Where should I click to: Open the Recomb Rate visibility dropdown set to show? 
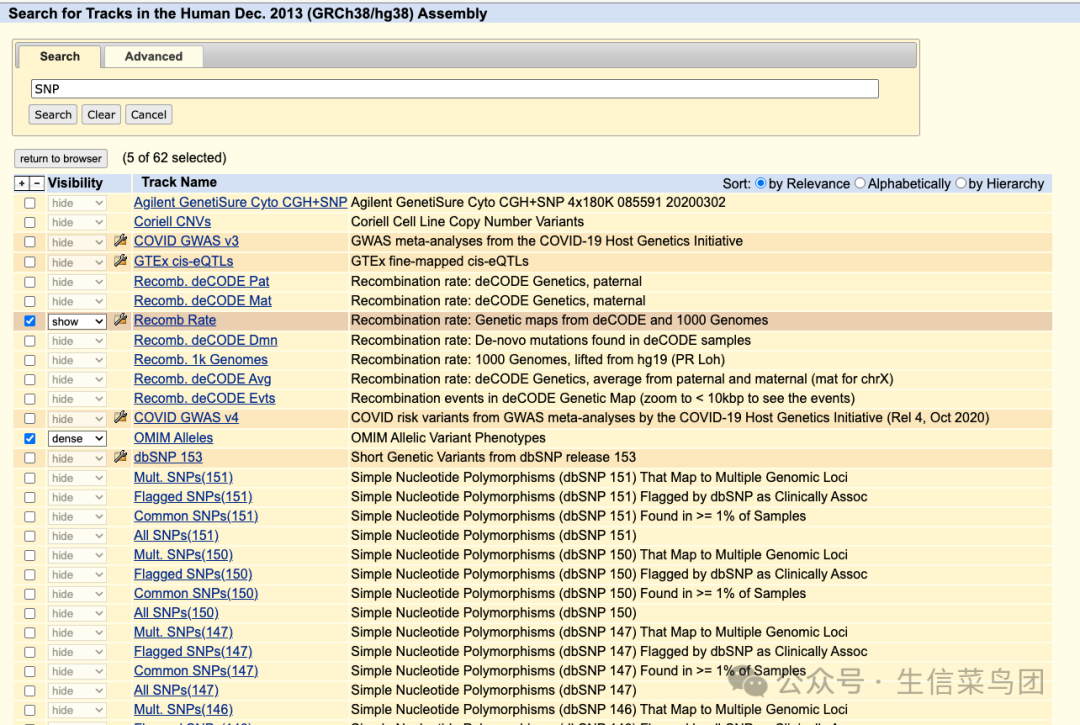coord(76,322)
